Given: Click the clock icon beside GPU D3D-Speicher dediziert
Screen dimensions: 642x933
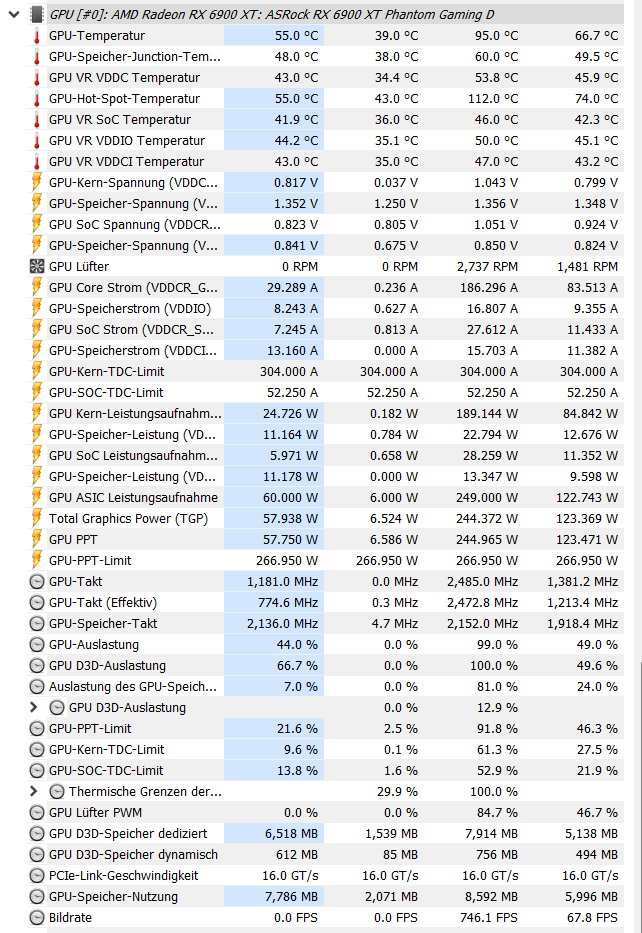Looking at the screenshot, I should pos(37,834).
